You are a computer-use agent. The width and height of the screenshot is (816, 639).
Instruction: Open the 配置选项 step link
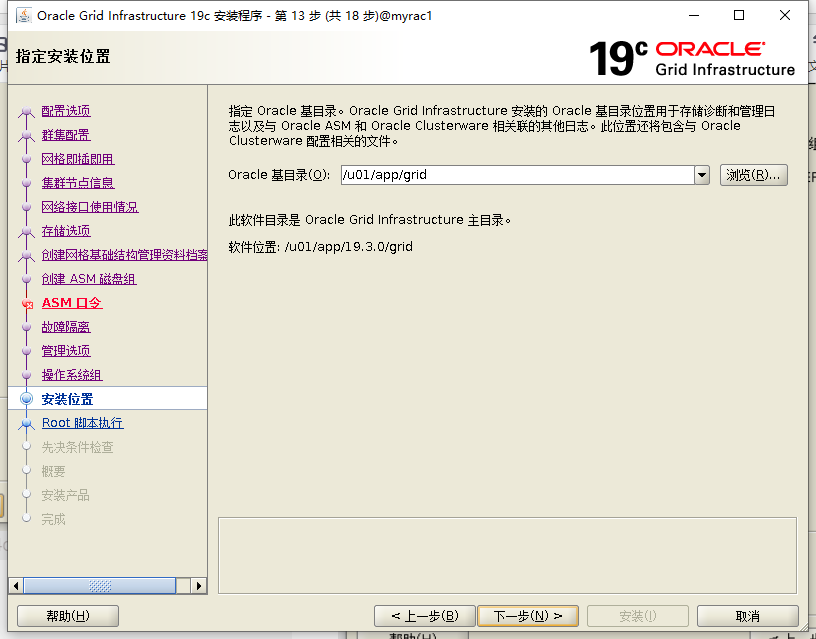point(66,111)
